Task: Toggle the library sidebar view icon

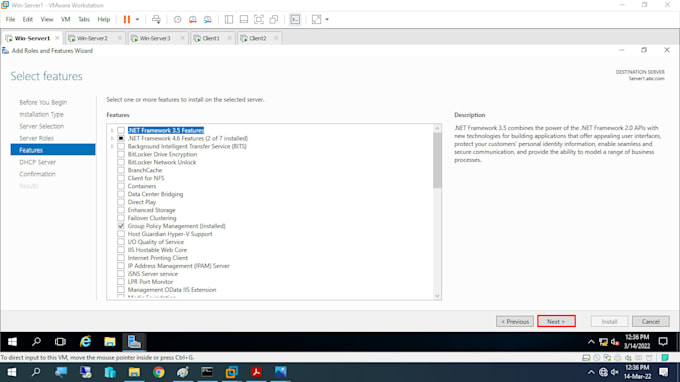Action: coord(229,20)
